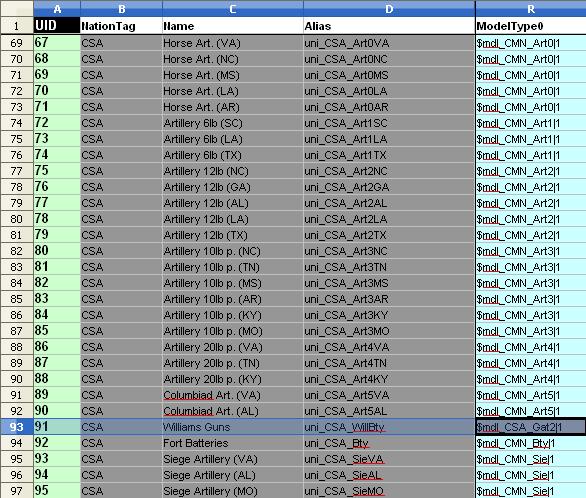Select the Williams Guns name cell

[x=232, y=427]
